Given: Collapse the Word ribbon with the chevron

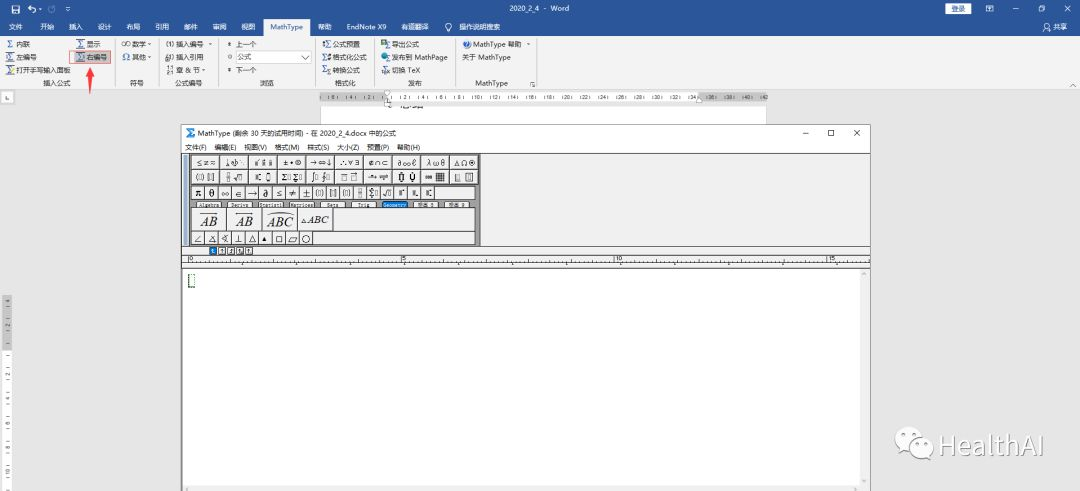Looking at the screenshot, I should tap(1072, 85).
